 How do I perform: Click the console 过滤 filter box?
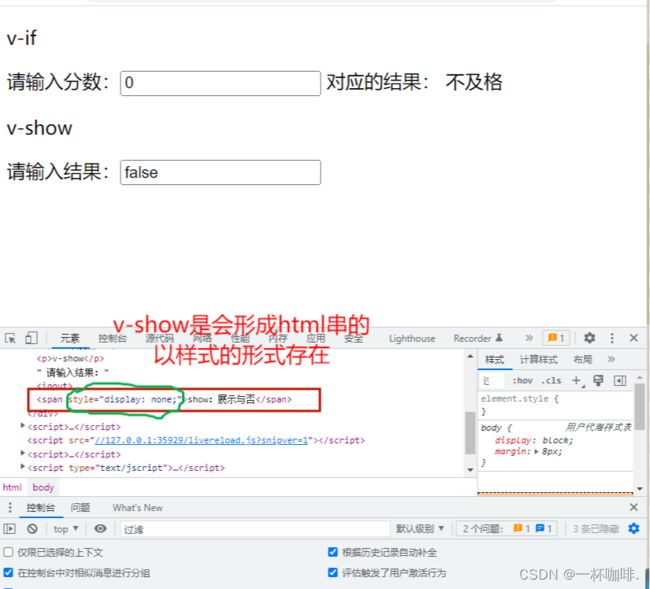pyautogui.click(x=255, y=529)
